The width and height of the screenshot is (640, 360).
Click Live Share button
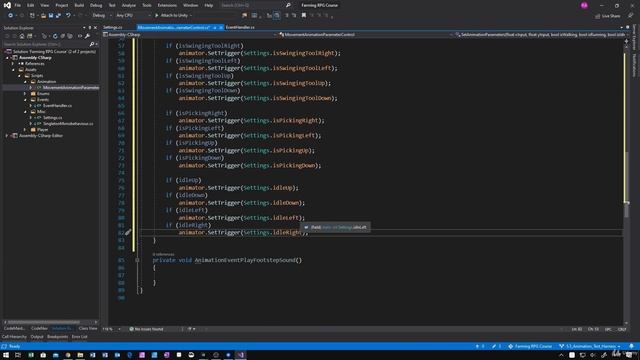tap(608, 16)
